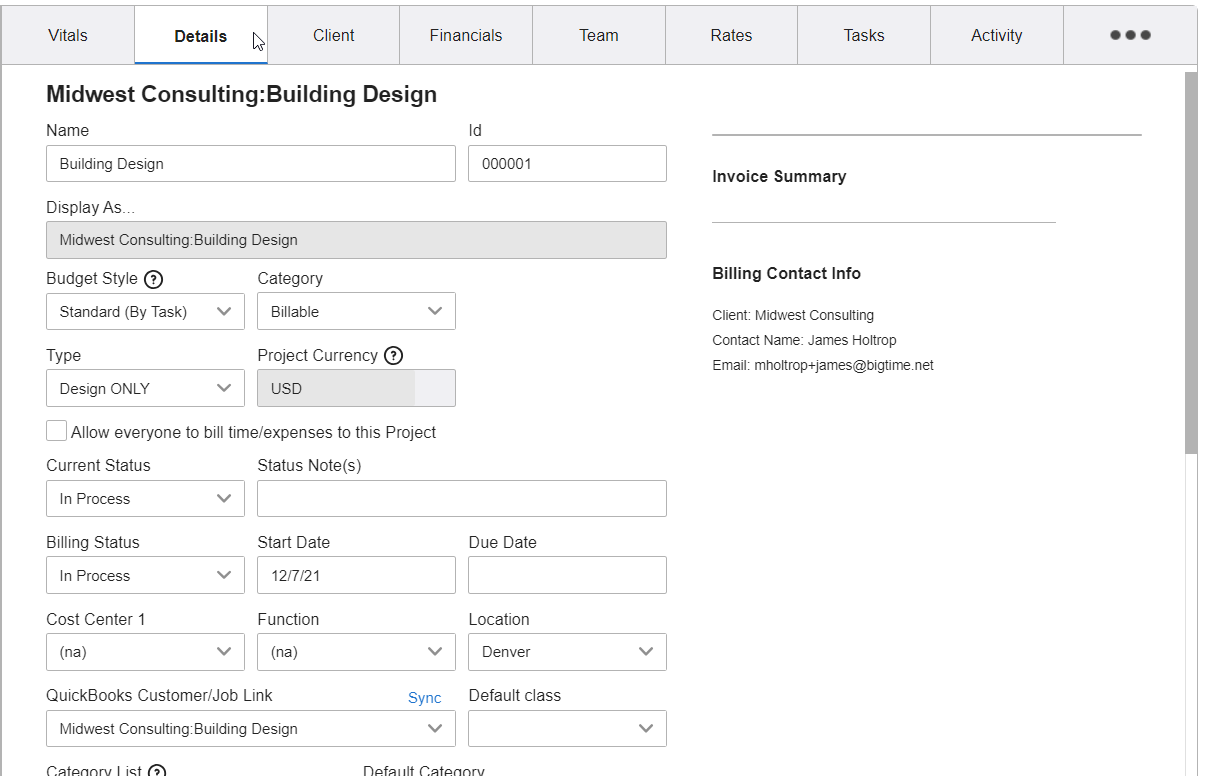Image resolution: width=1206 pixels, height=776 pixels.
Task: Enable allow everyone to bill time/expenses
Action: point(56,430)
